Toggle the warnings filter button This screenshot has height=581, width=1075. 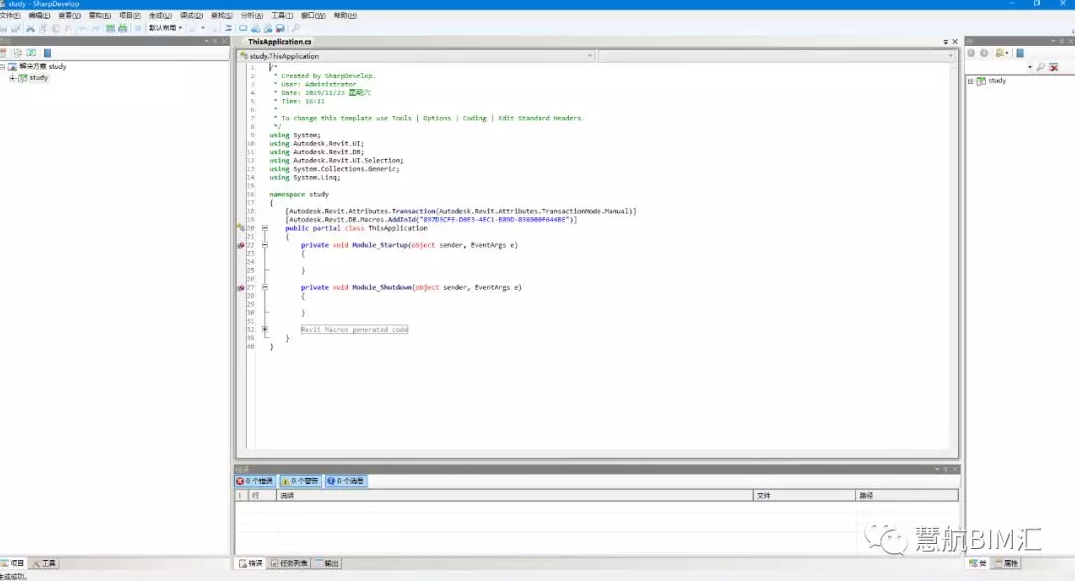point(300,481)
